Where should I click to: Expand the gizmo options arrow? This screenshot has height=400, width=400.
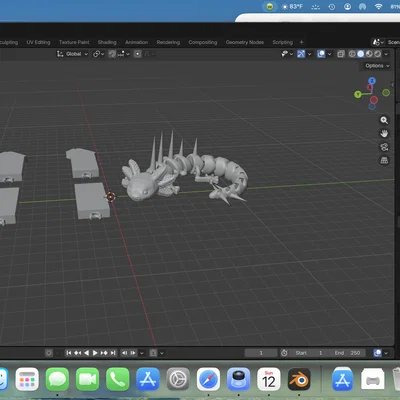tap(310, 54)
